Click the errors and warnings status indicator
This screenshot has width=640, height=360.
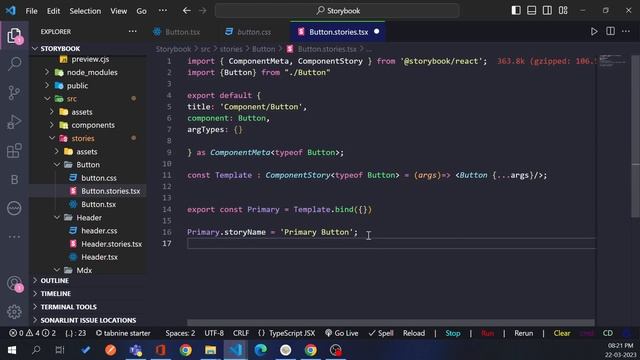pos(33,333)
